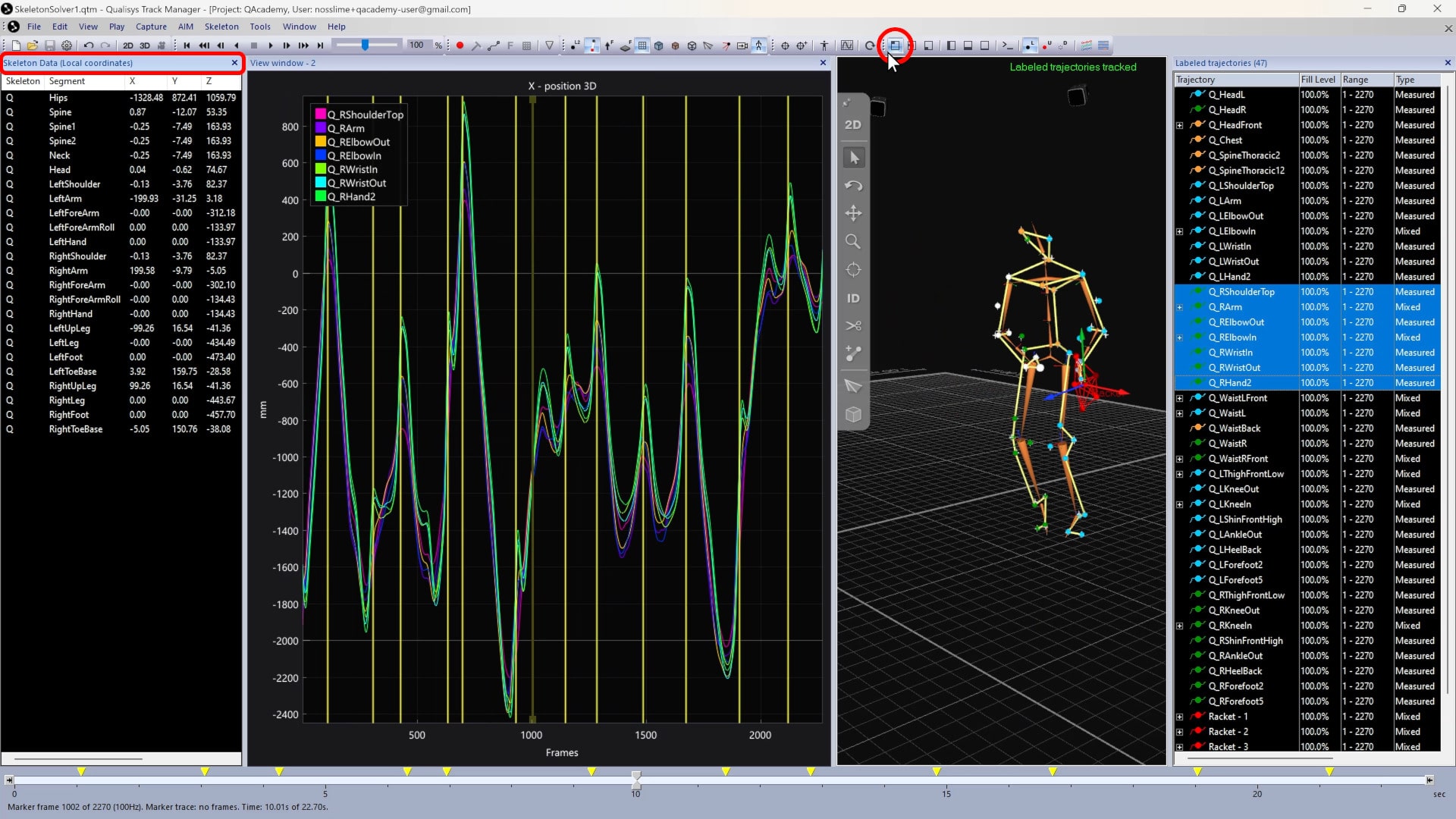Open the terminal prompt icon in toolbar
Screen dimensions: 1456x819
pos(1007,45)
